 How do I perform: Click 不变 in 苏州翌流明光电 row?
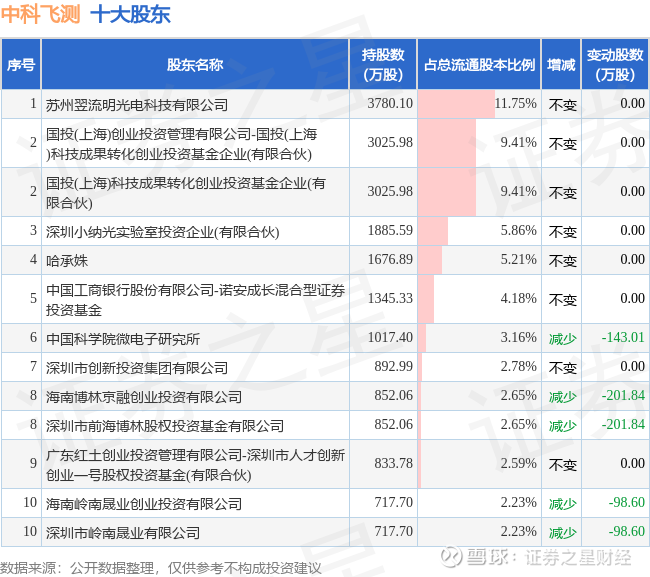click(x=563, y=105)
